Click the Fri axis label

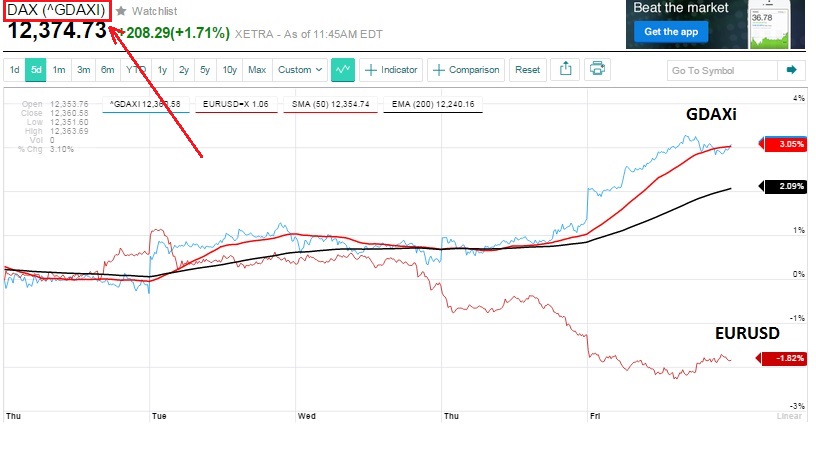(x=595, y=416)
